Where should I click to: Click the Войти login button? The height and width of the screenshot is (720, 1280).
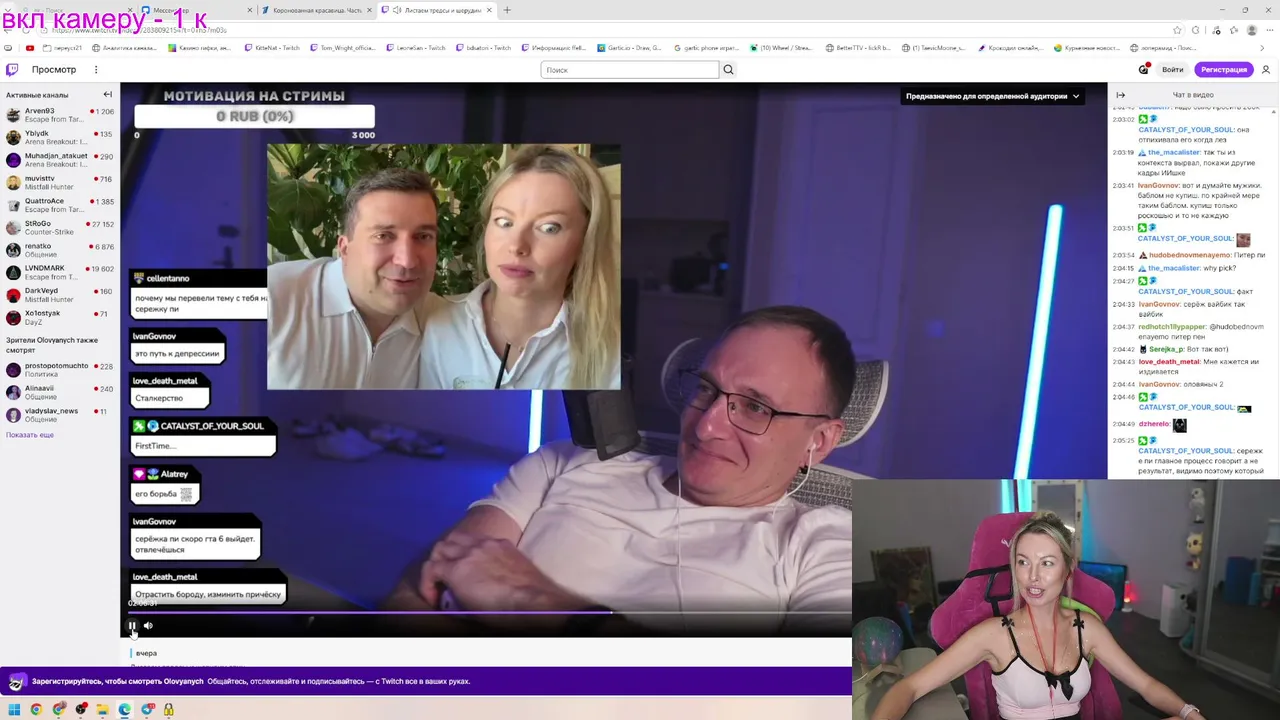[1173, 70]
